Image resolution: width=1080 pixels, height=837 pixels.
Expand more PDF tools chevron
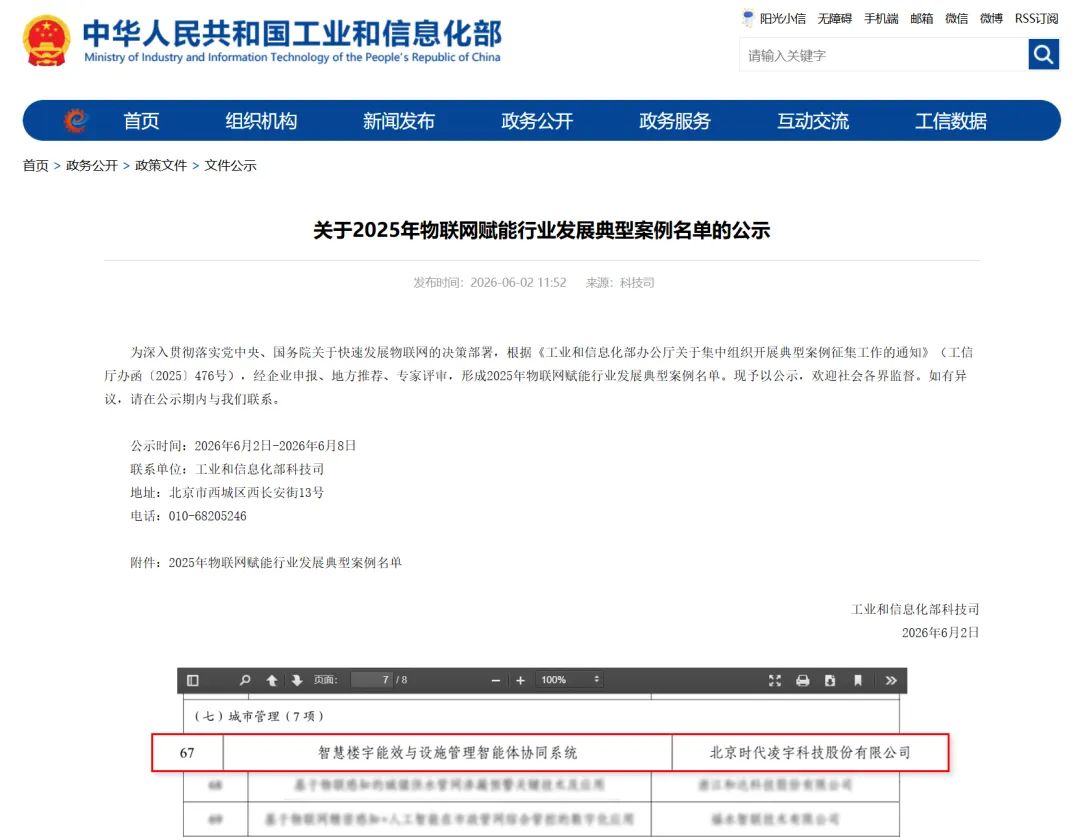891,681
